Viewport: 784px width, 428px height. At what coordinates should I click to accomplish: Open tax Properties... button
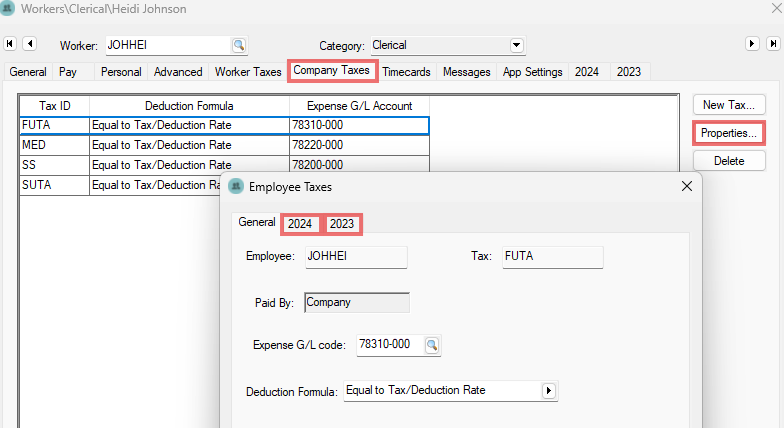click(x=729, y=133)
